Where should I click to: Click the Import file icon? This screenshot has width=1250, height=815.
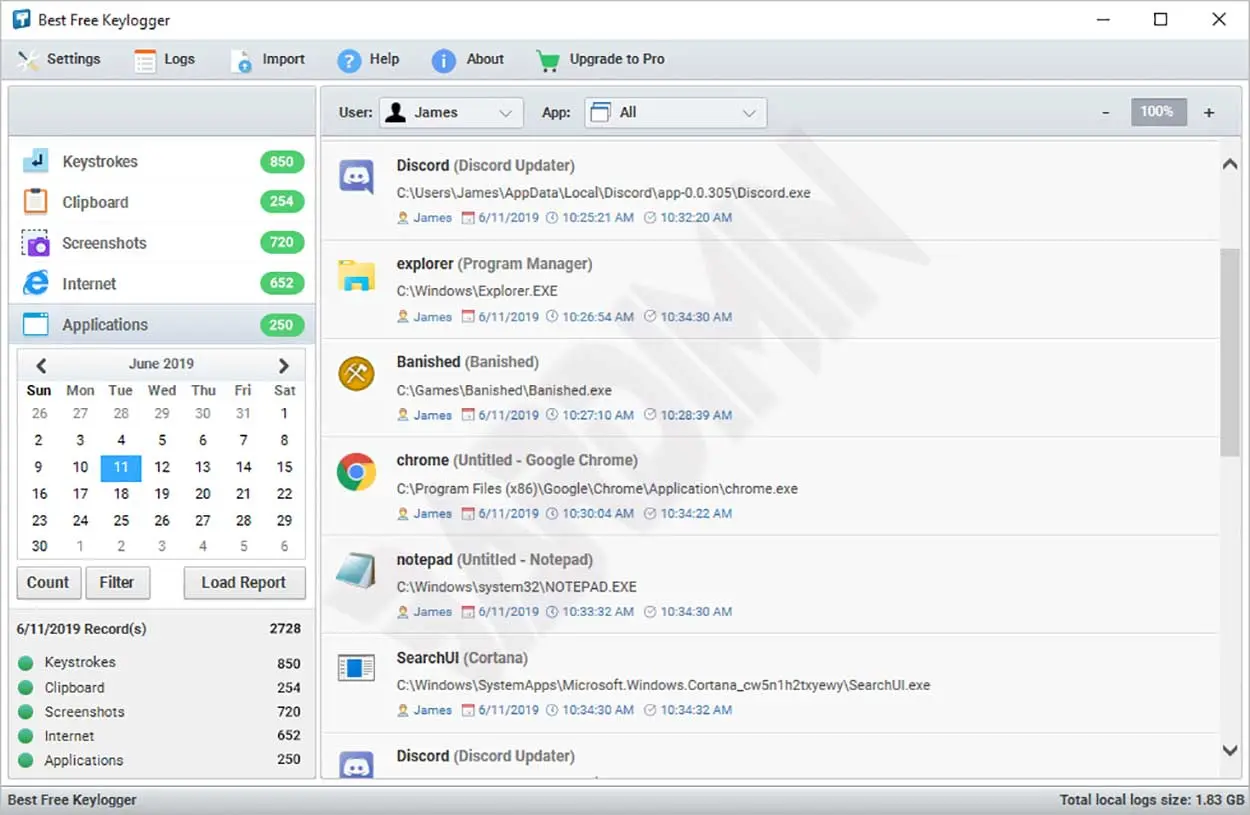click(x=242, y=60)
